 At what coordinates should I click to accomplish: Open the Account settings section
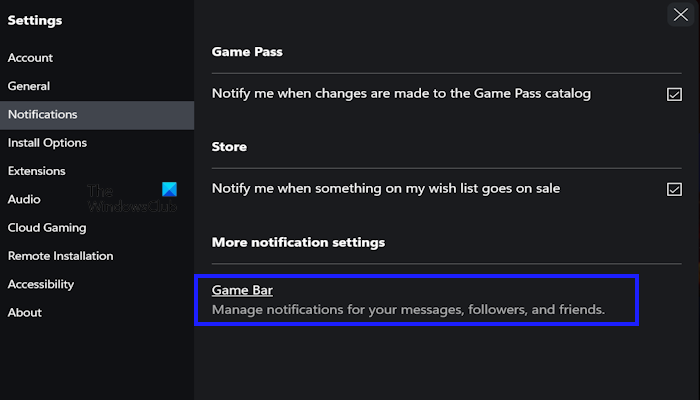pos(30,58)
